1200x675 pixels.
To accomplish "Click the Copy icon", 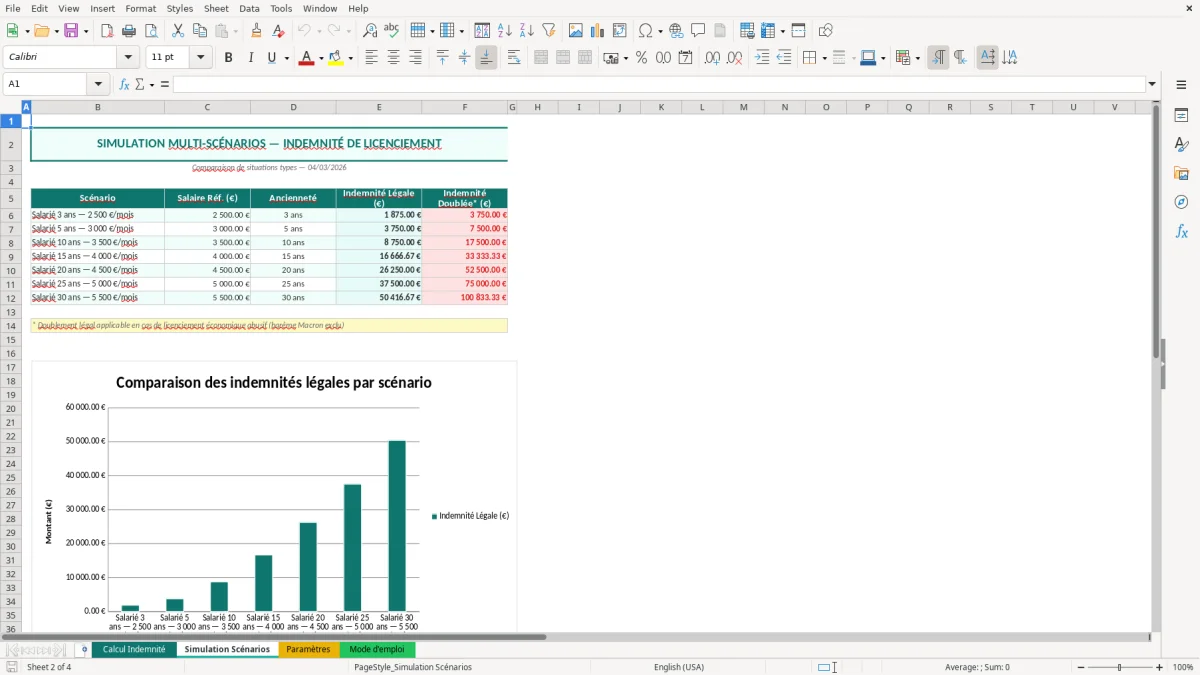I will pos(200,31).
